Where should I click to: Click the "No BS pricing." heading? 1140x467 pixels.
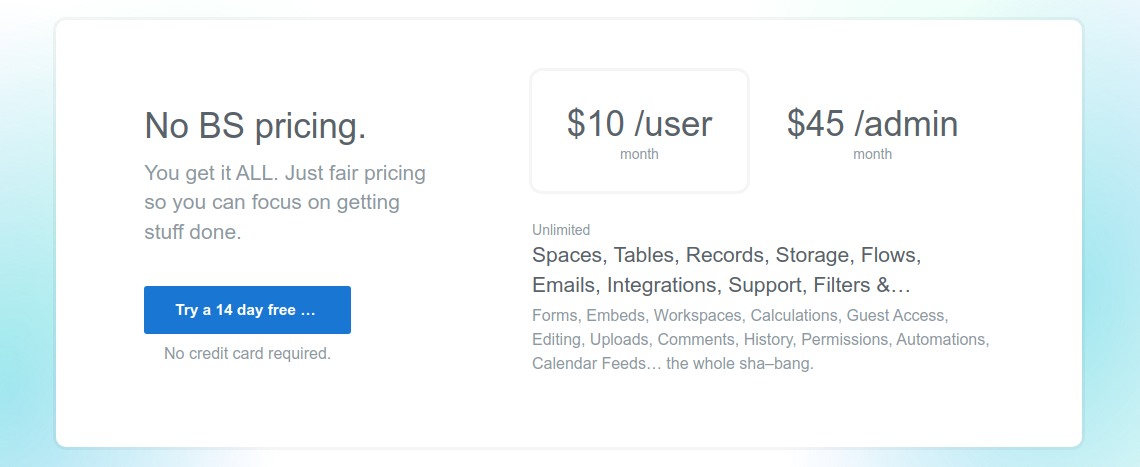click(x=255, y=125)
